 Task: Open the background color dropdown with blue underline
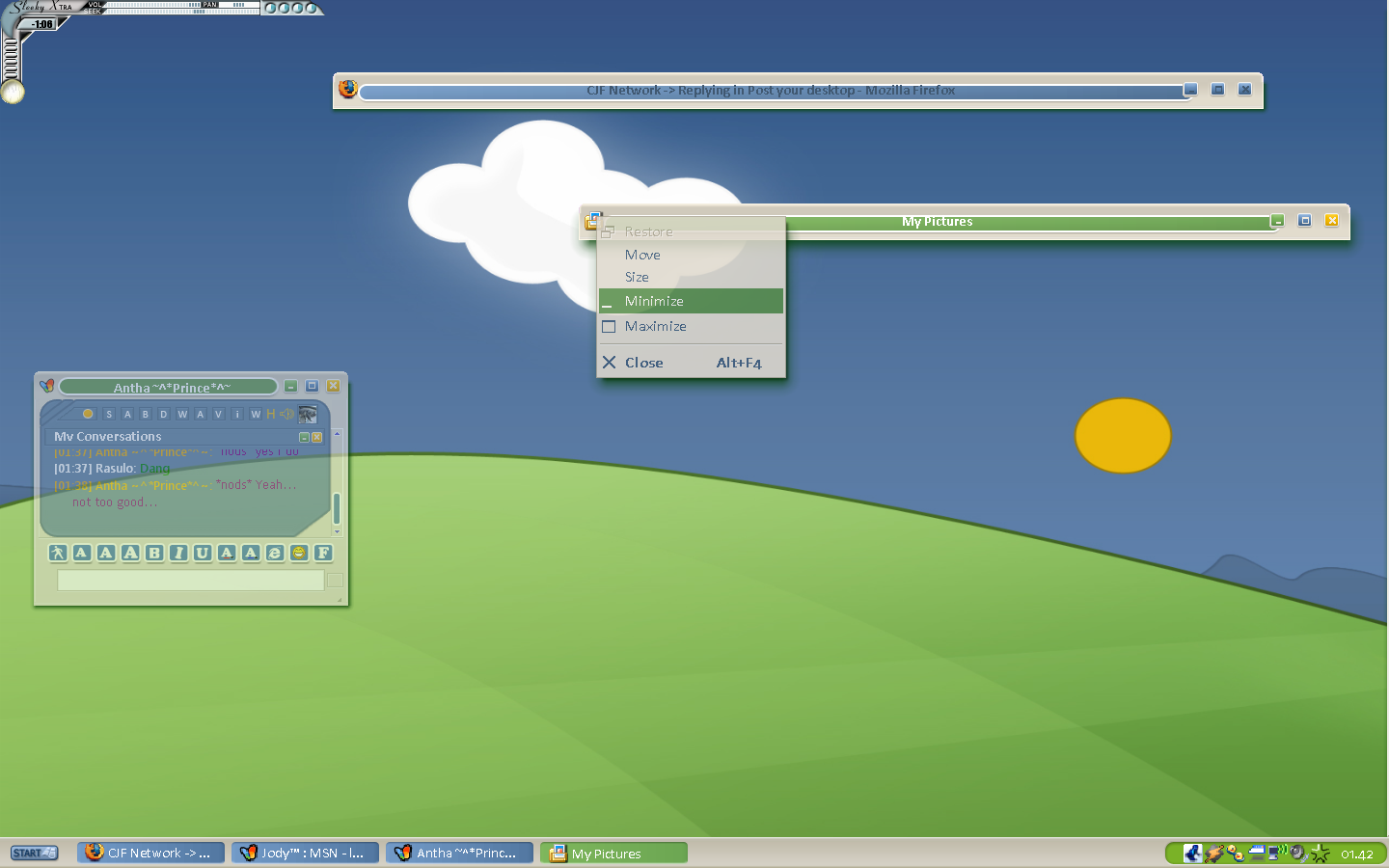251,553
